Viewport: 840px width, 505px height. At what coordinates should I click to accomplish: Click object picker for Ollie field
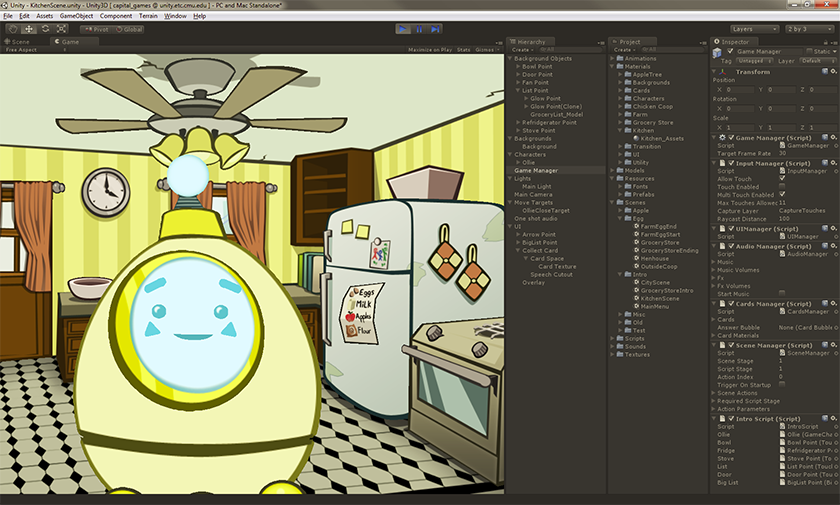(836, 434)
